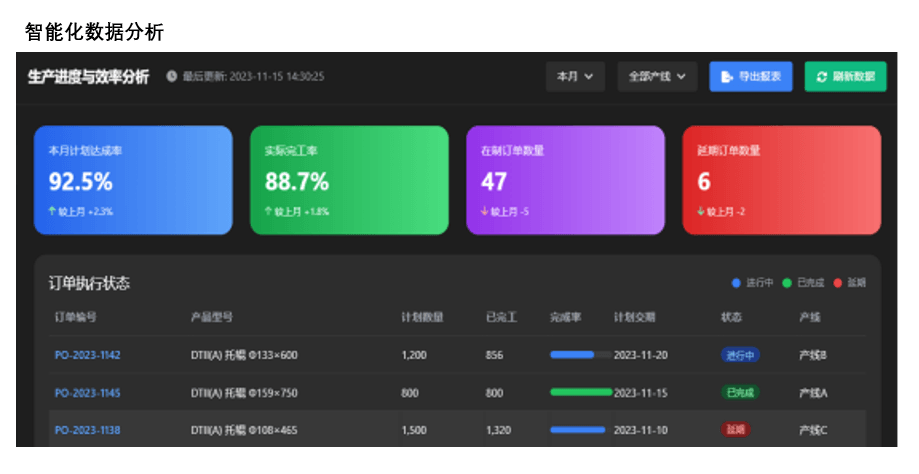Viewport: 919px width, 474px height.
Task: Click the down arrow in 延期订单数量 card
Action: tap(701, 212)
